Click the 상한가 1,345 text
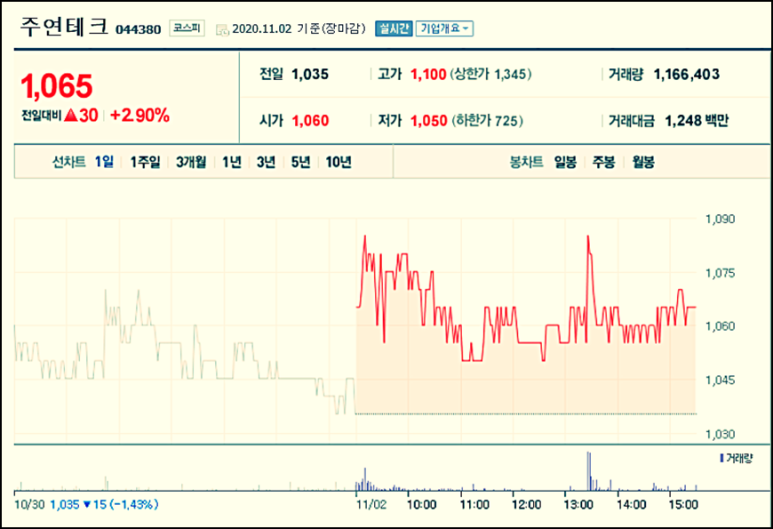 tap(491, 74)
